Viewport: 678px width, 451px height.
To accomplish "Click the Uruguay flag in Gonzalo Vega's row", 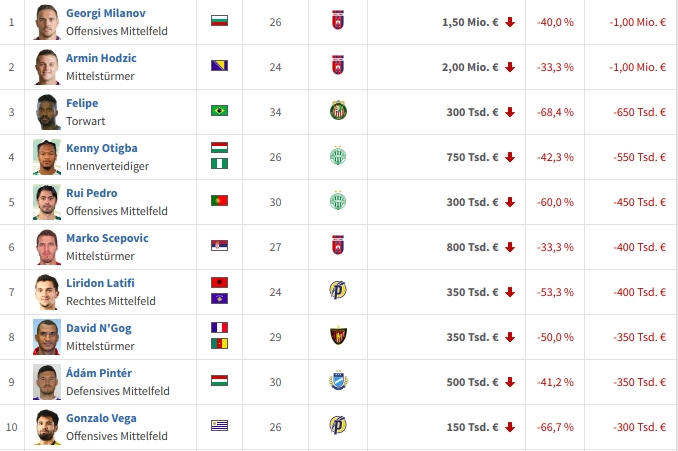I will (219, 426).
